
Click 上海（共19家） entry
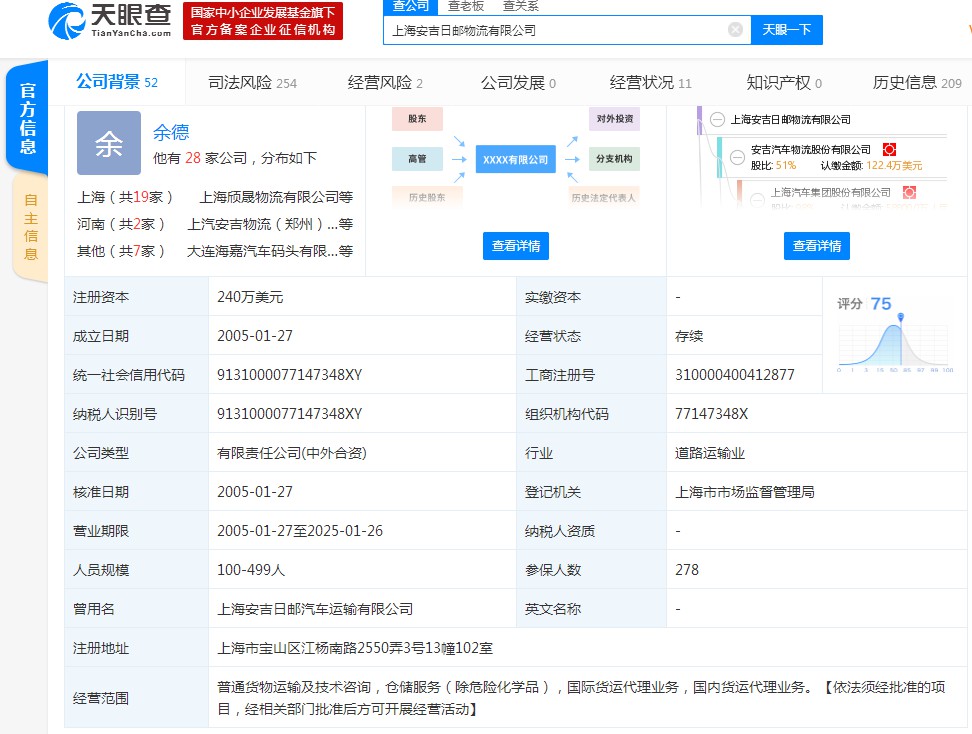(x=125, y=197)
